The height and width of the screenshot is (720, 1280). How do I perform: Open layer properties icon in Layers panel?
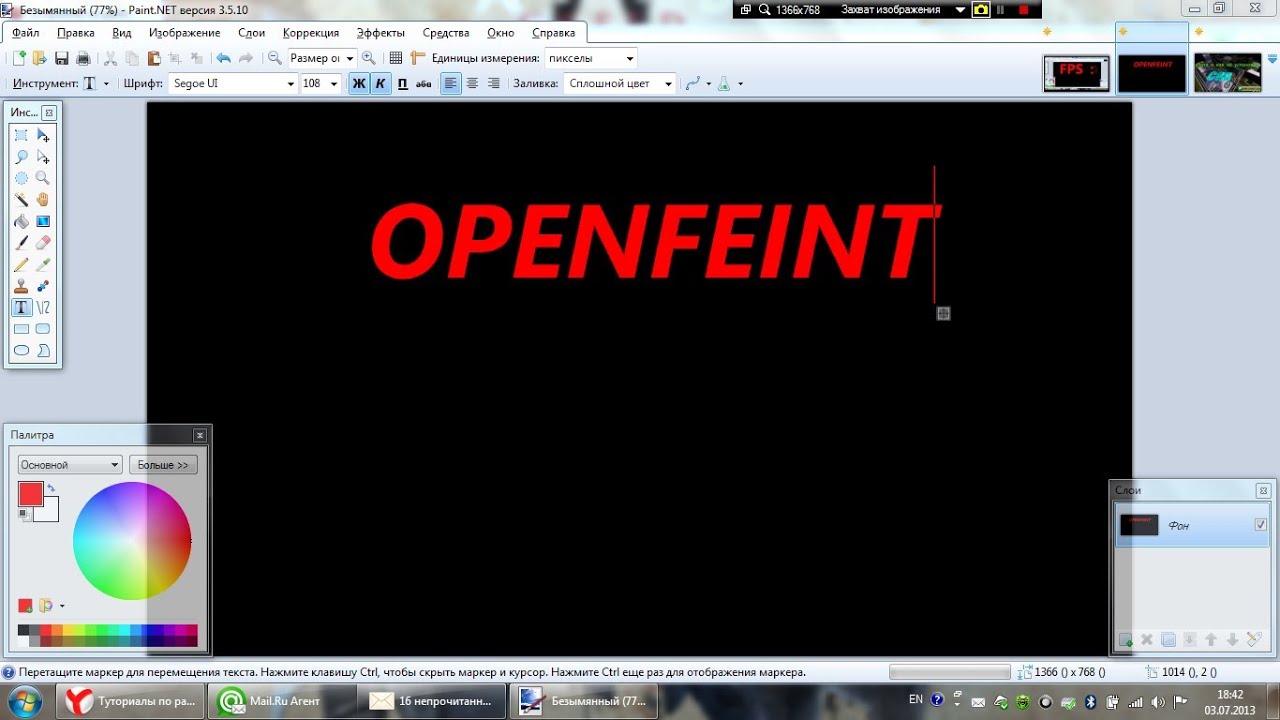coord(1254,640)
